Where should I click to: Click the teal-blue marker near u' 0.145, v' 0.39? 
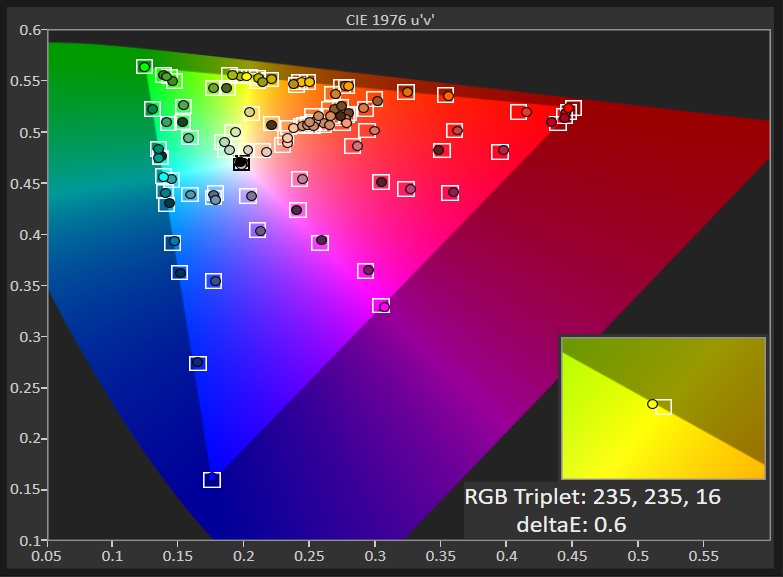tap(173, 242)
